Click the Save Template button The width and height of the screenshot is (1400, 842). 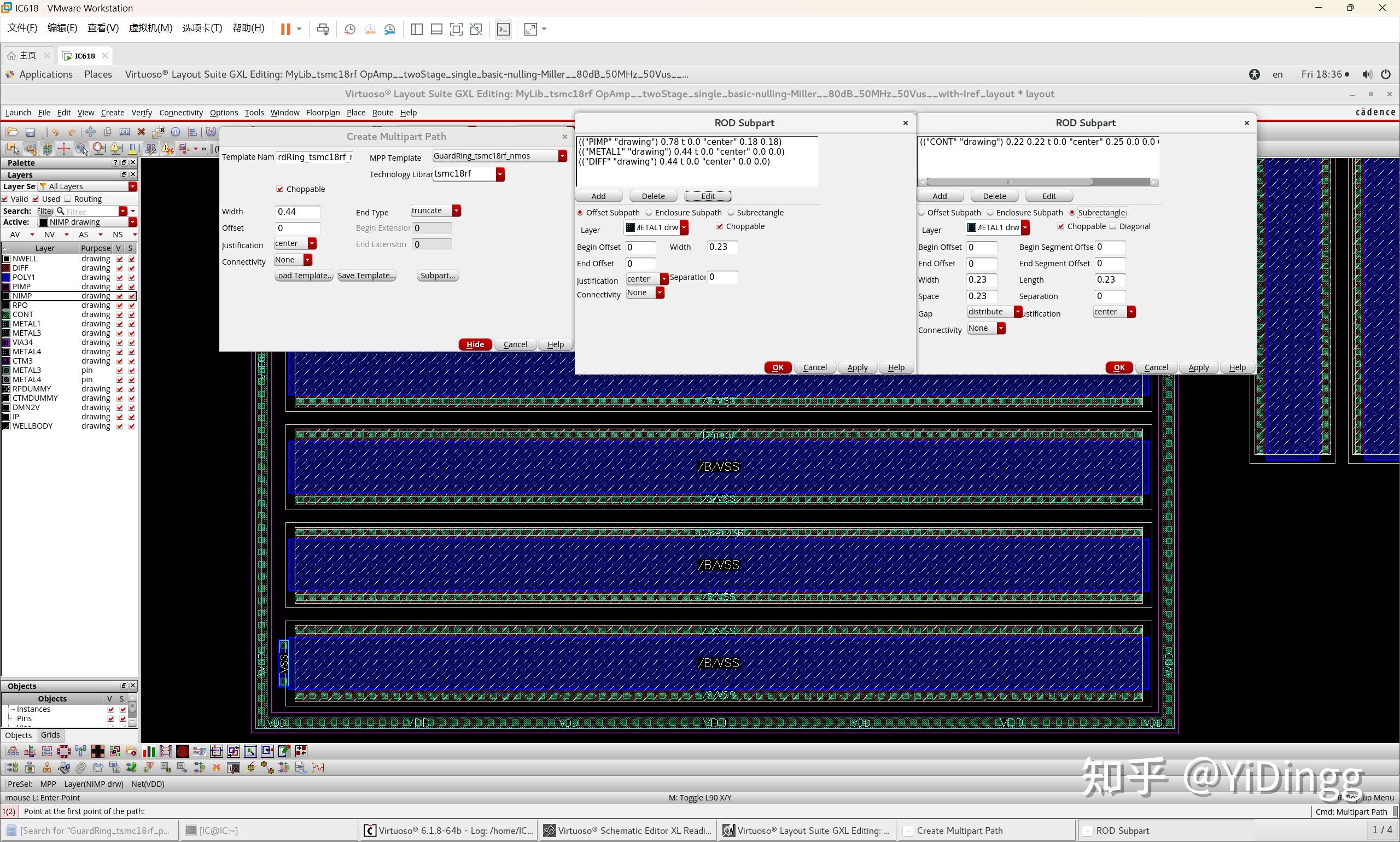(x=366, y=275)
